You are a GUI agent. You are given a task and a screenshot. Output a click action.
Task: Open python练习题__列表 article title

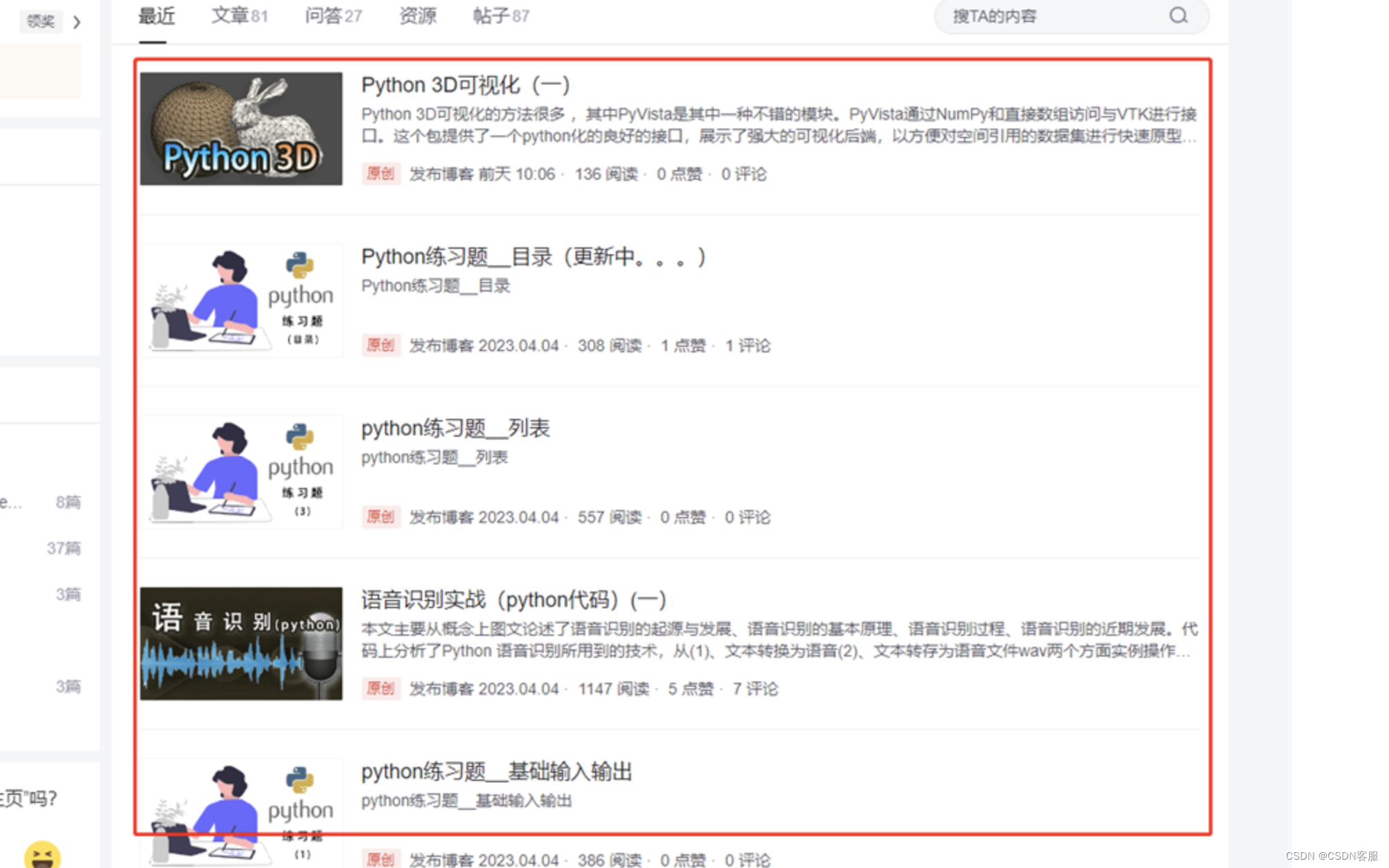click(455, 428)
